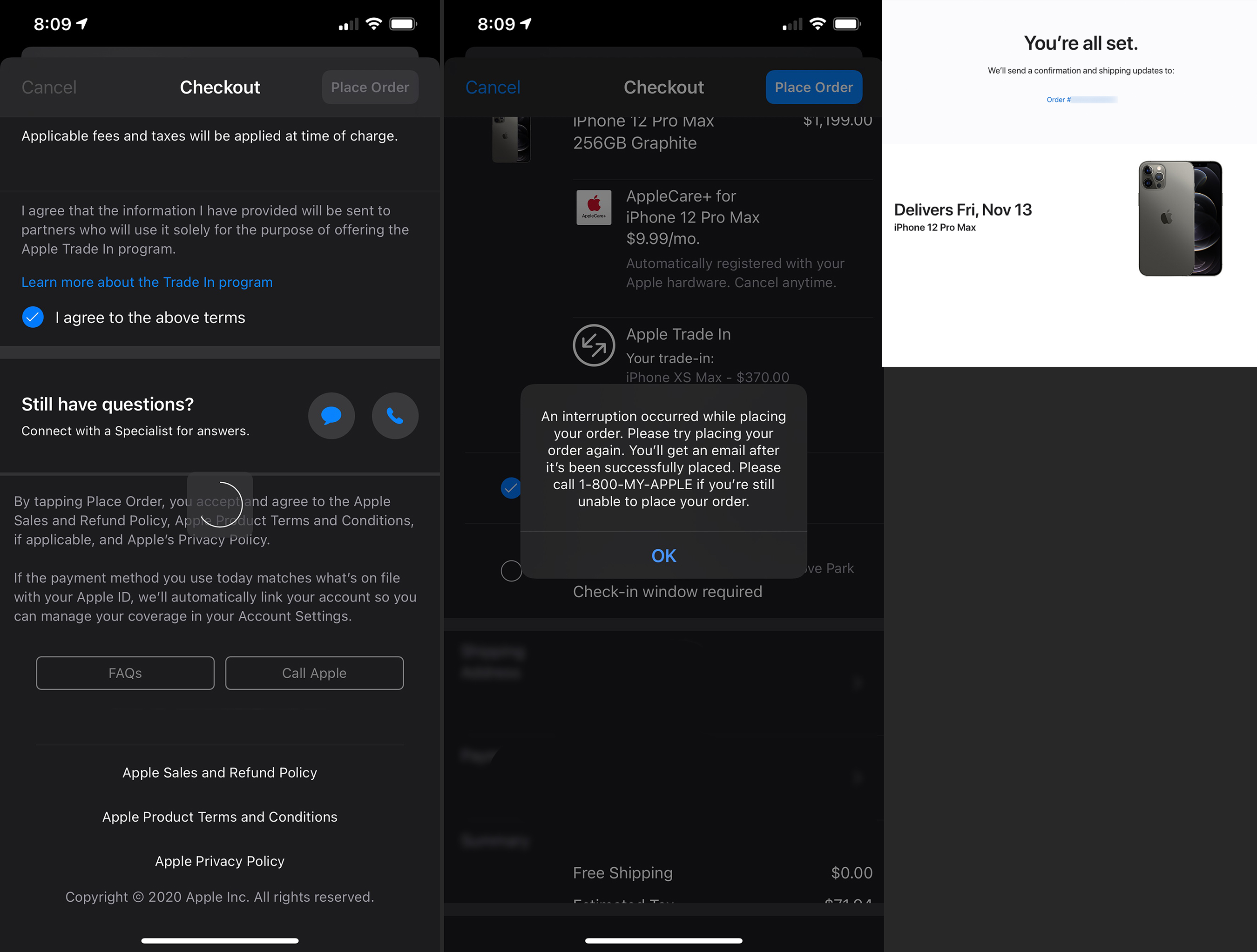This screenshot has height=952, width=1257.
Task: Open Learn more about the Trade In program
Action: point(147,282)
